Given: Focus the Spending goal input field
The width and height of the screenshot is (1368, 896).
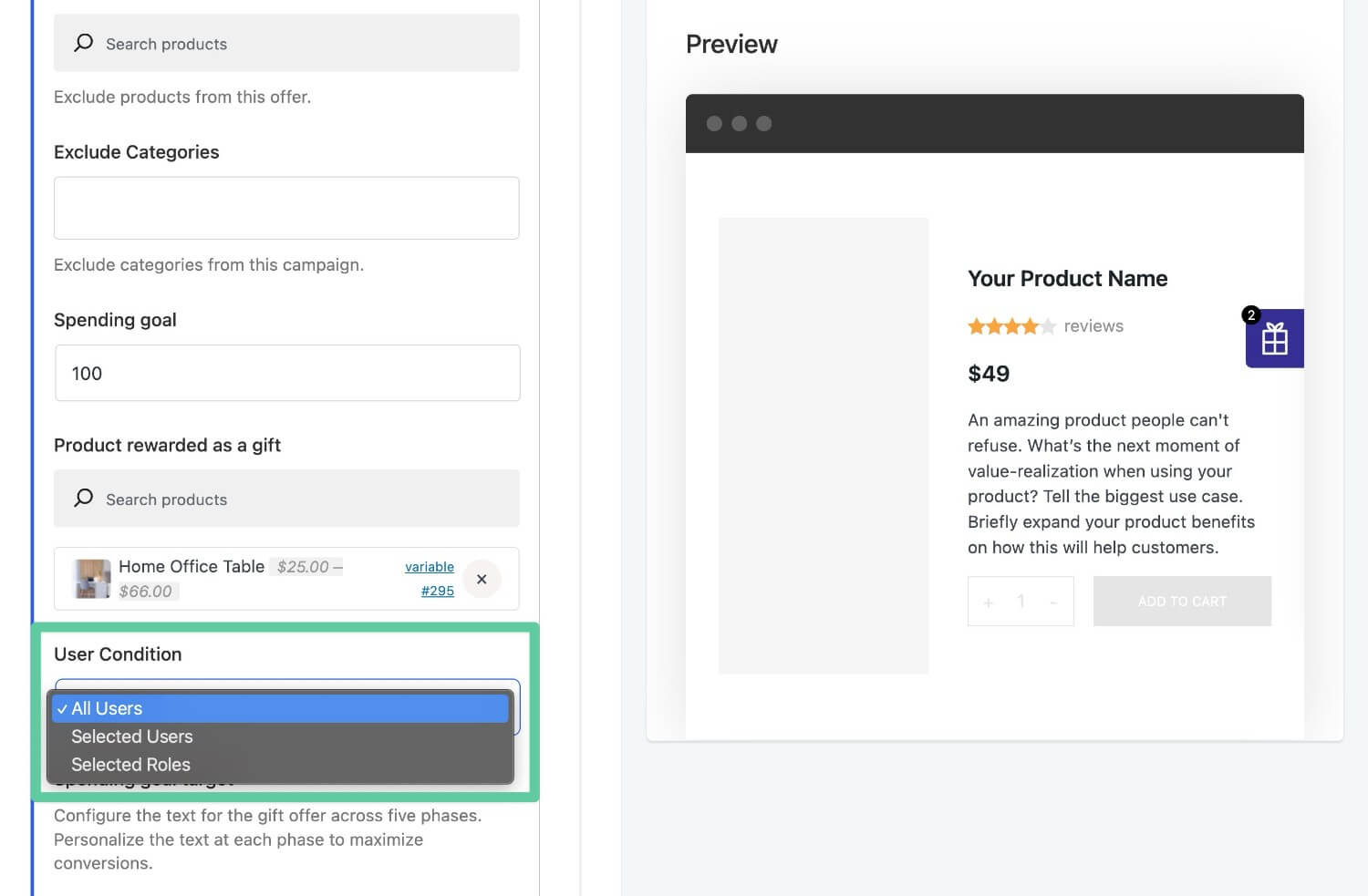Looking at the screenshot, I should point(287,373).
